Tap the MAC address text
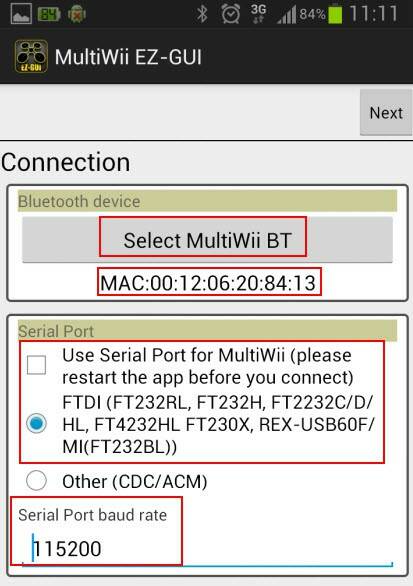 pyautogui.click(x=208, y=283)
